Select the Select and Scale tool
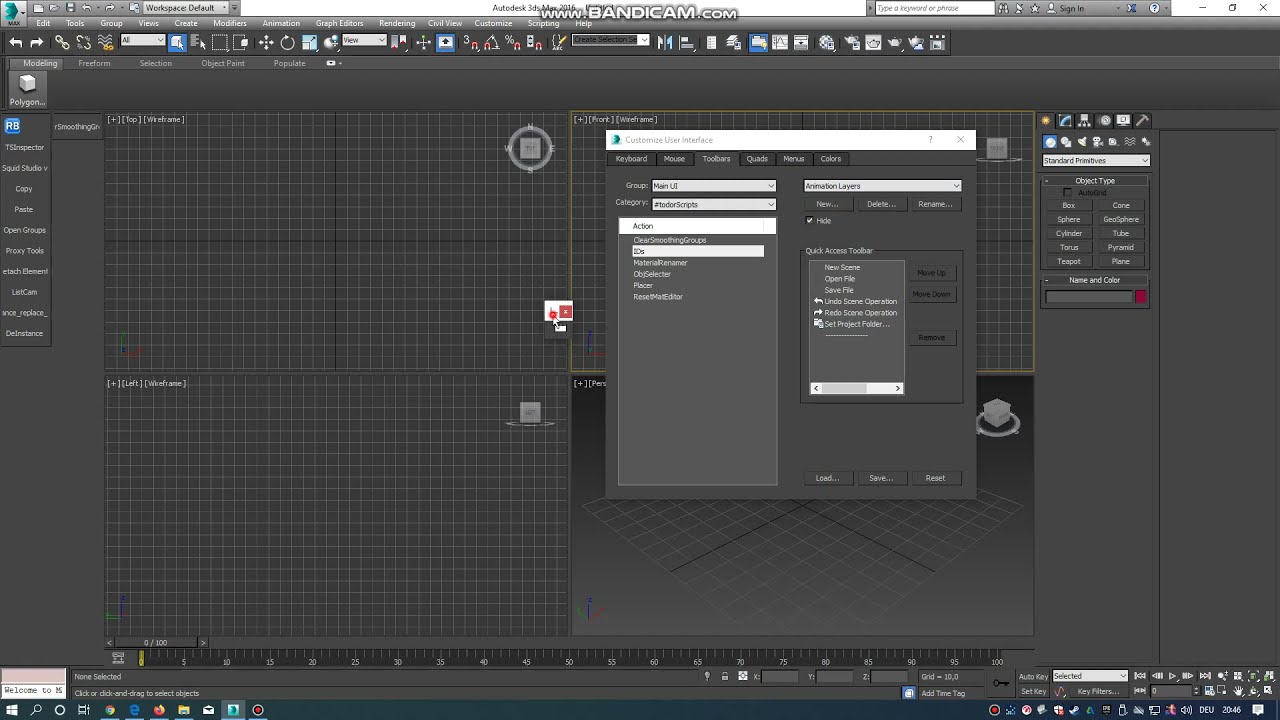Viewport: 1280px width, 720px height. coord(309,42)
